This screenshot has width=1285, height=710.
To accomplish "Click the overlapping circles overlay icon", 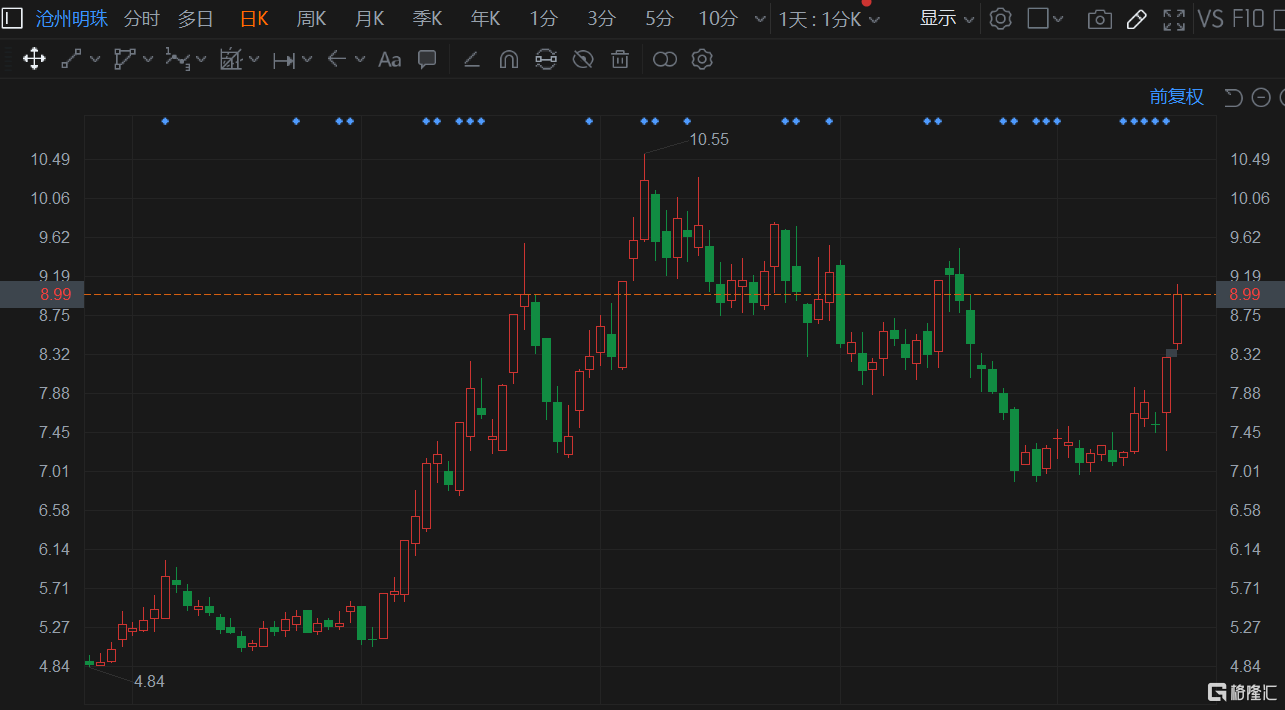I will [665, 60].
